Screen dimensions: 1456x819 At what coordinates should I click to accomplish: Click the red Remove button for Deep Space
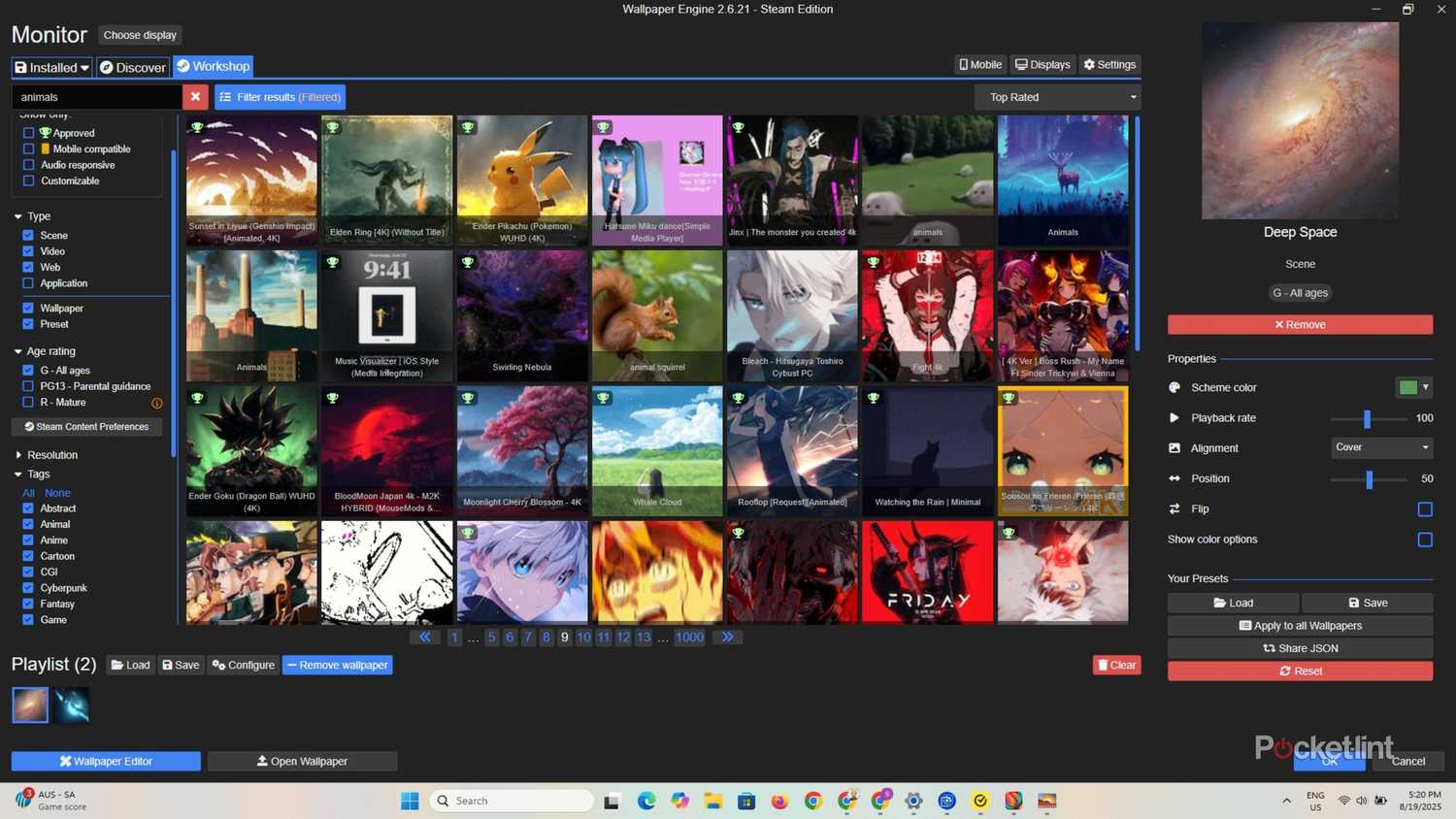[1300, 324]
